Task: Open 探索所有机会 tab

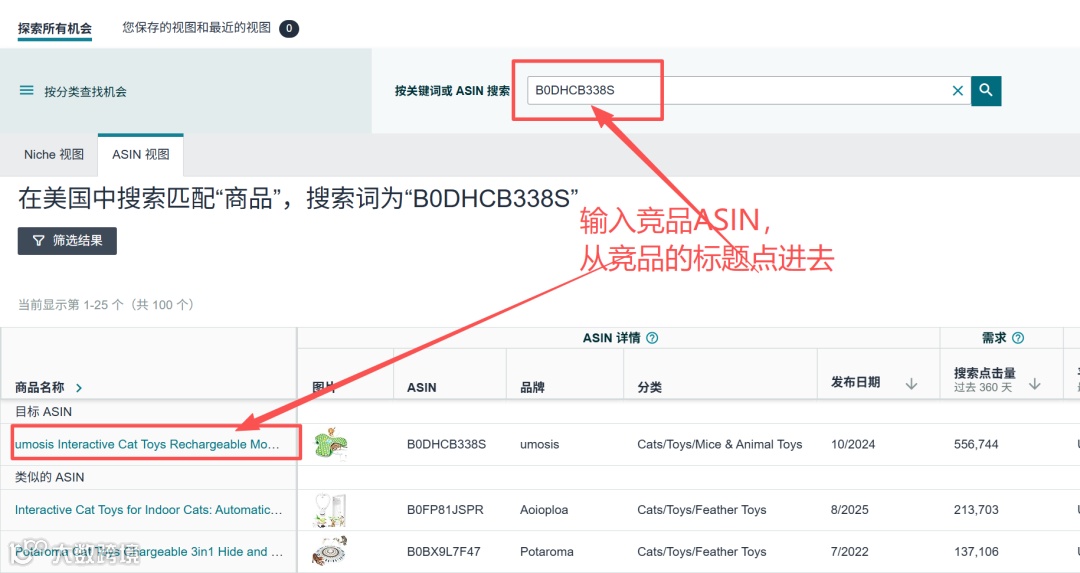Action: point(54,28)
